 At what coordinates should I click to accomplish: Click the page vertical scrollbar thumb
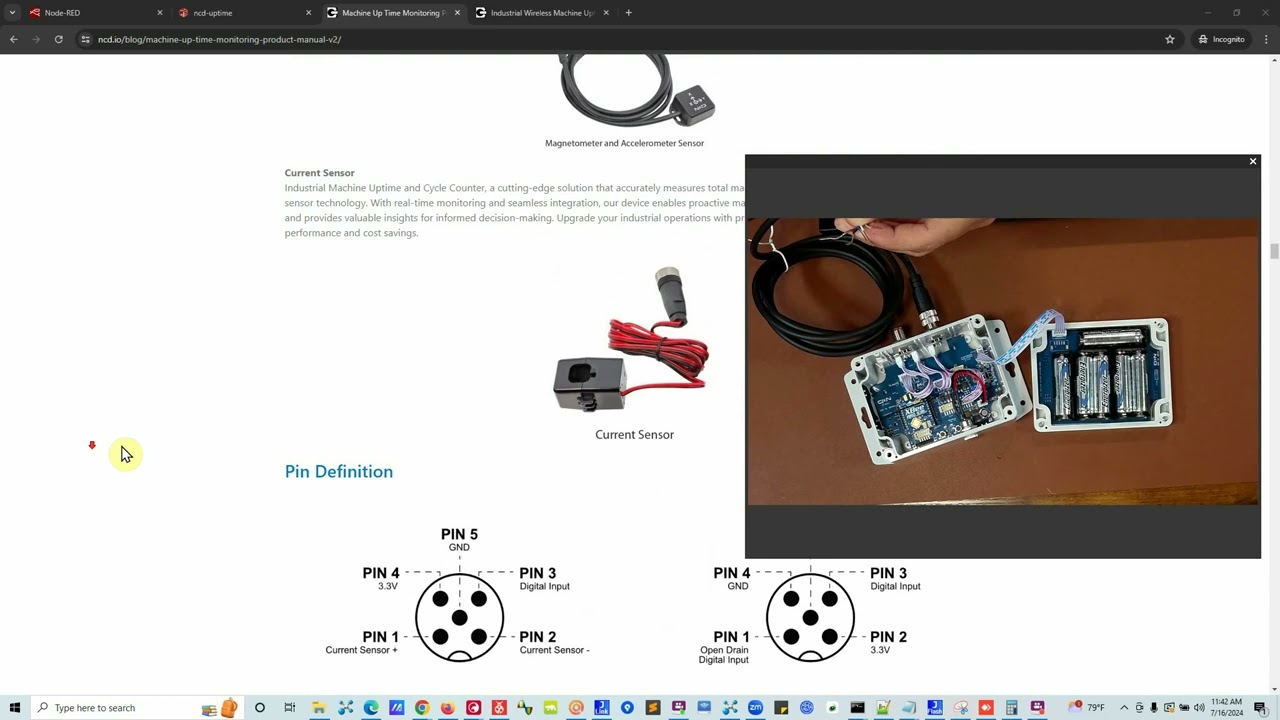[1274, 251]
